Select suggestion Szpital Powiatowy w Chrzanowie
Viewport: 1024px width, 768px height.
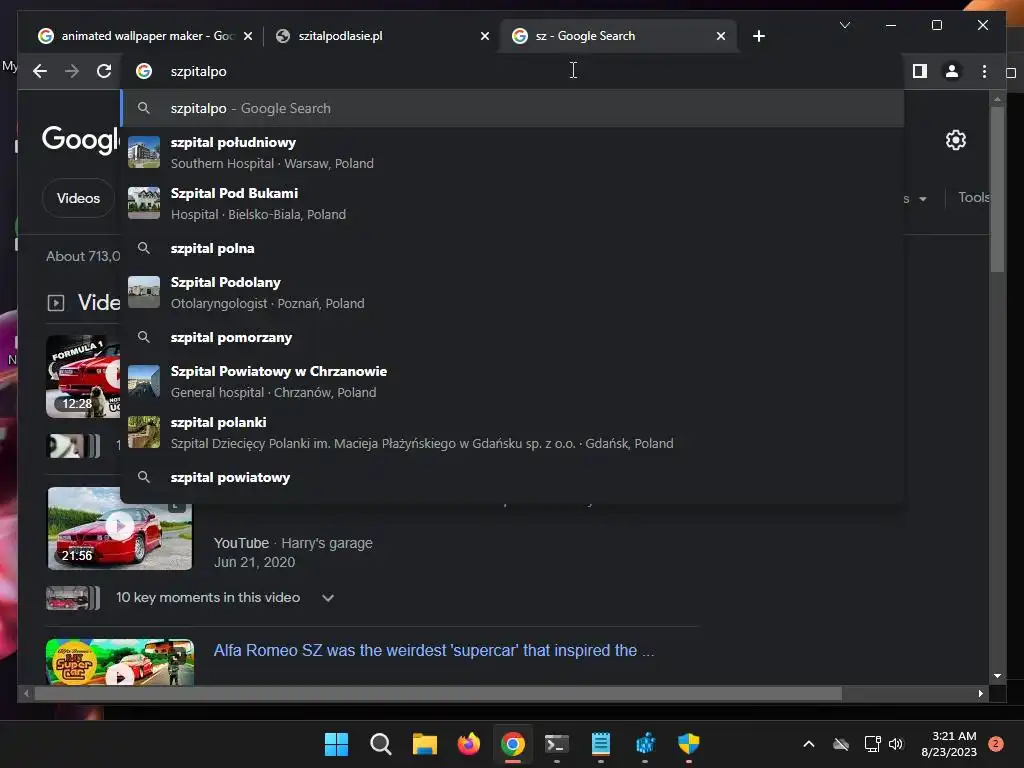tap(513, 381)
